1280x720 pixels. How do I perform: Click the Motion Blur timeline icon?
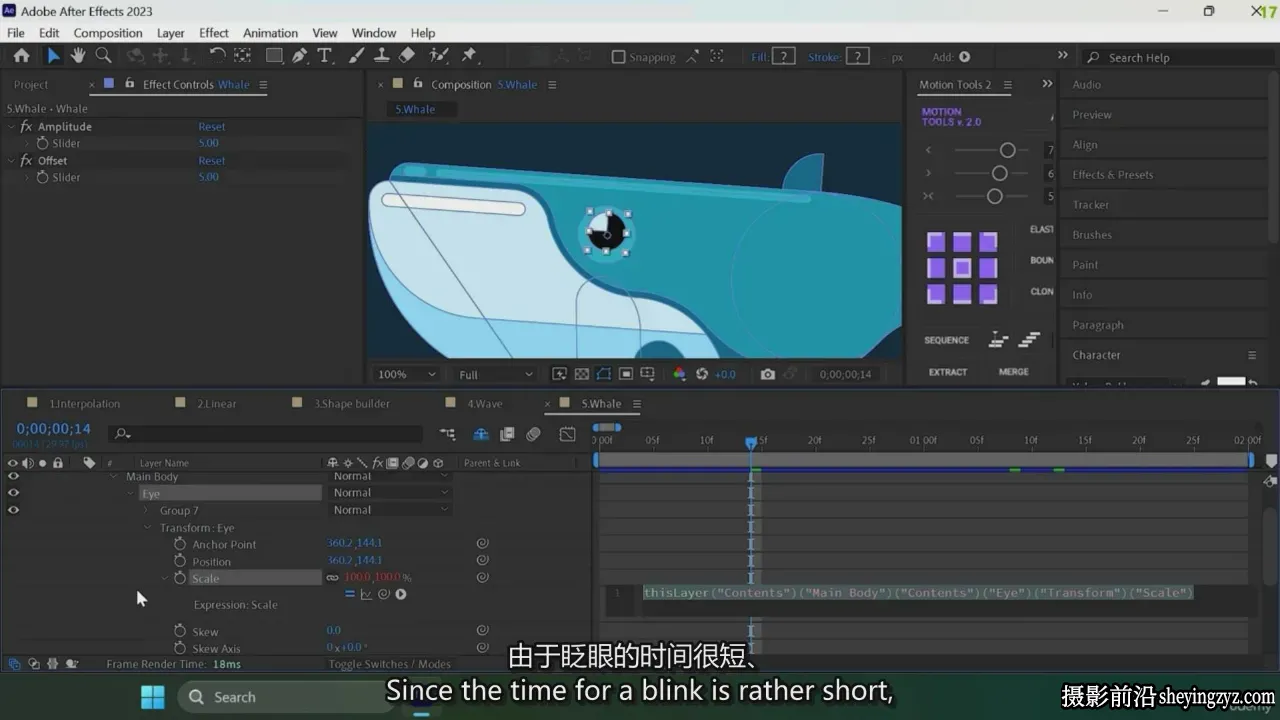pyautogui.click(x=533, y=434)
